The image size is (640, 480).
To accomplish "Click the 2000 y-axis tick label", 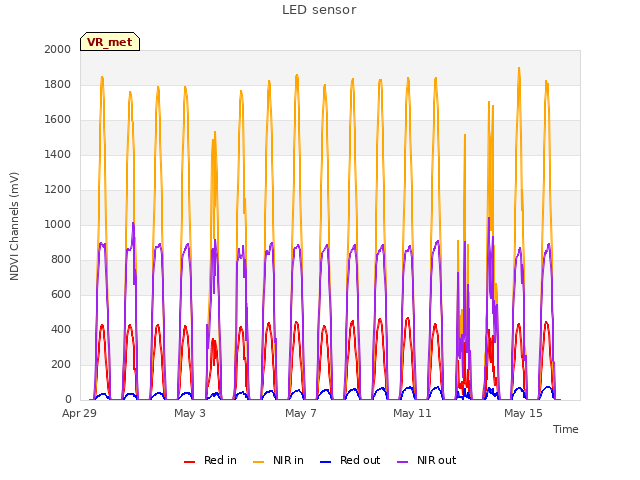I will coord(58,49).
